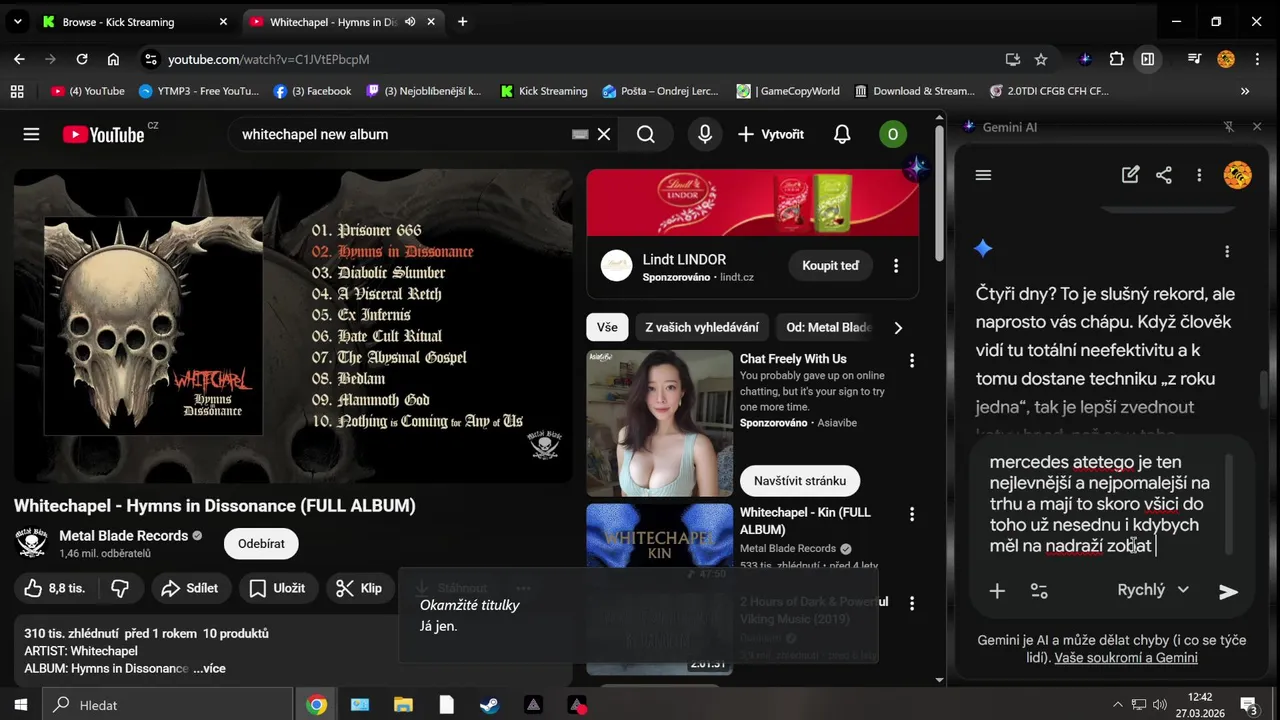Select the Od: Metal Blade chip
Image resolution: width=1280 pixels, height=720 pixels.
pyautogui.click(x=829, y=327)
